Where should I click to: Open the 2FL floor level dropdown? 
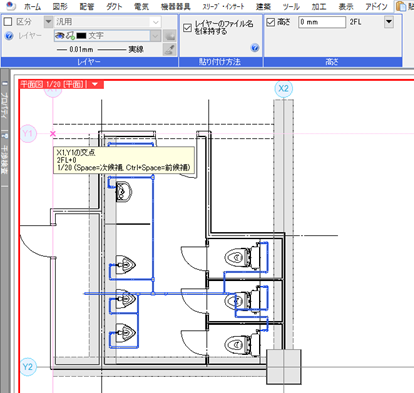[389, 22]
